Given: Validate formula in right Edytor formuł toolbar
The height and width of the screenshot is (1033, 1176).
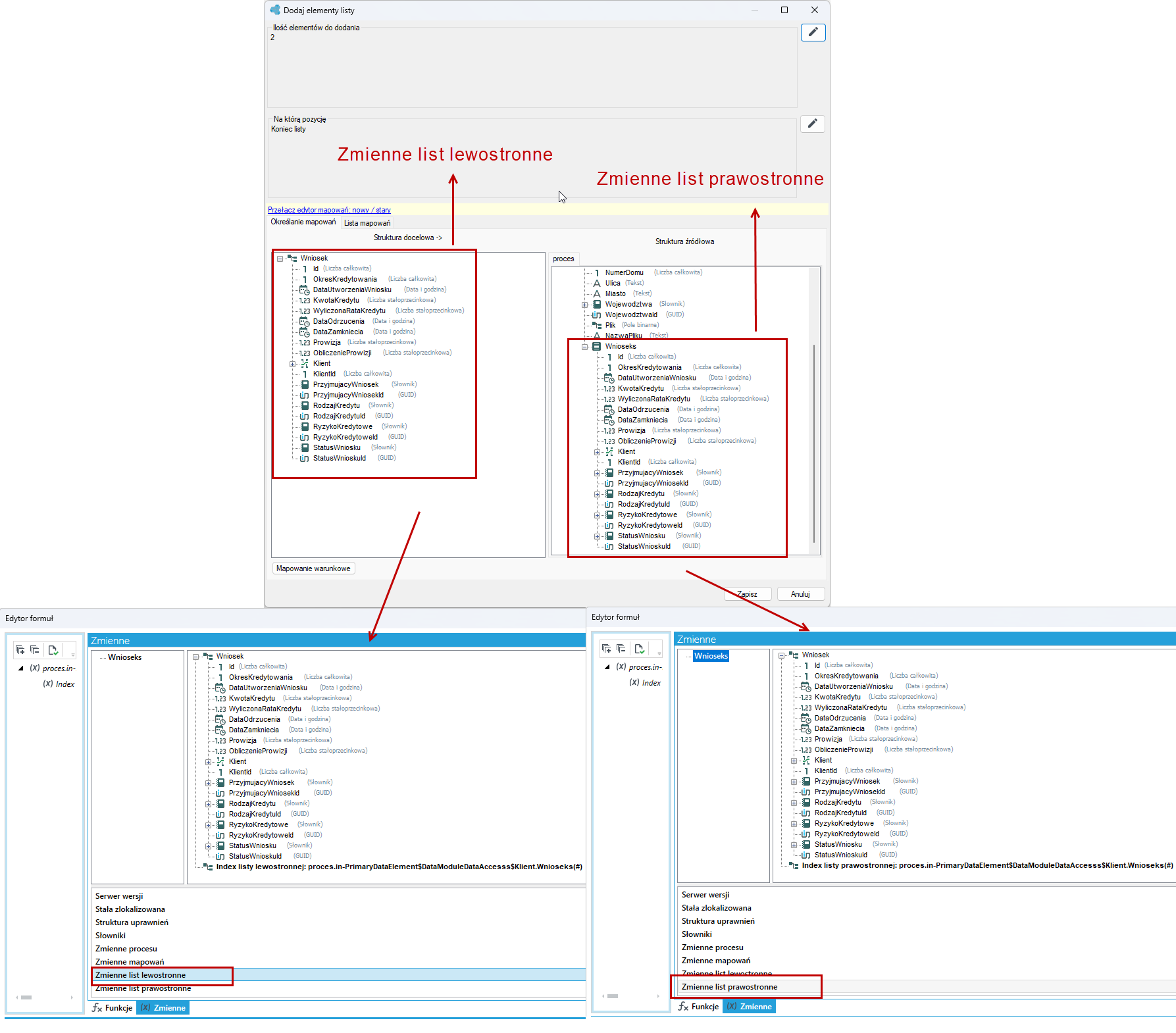Looking at the screenshot, I should [x=640, y=649].
